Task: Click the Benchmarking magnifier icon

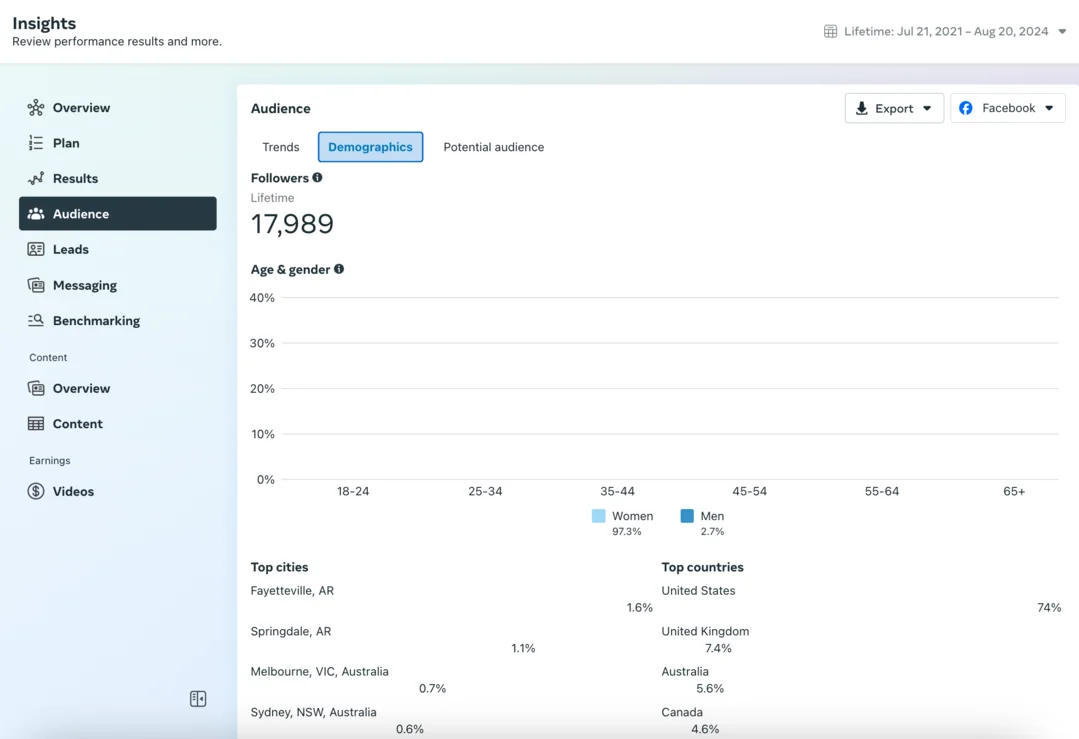Action: coord(36,321)
